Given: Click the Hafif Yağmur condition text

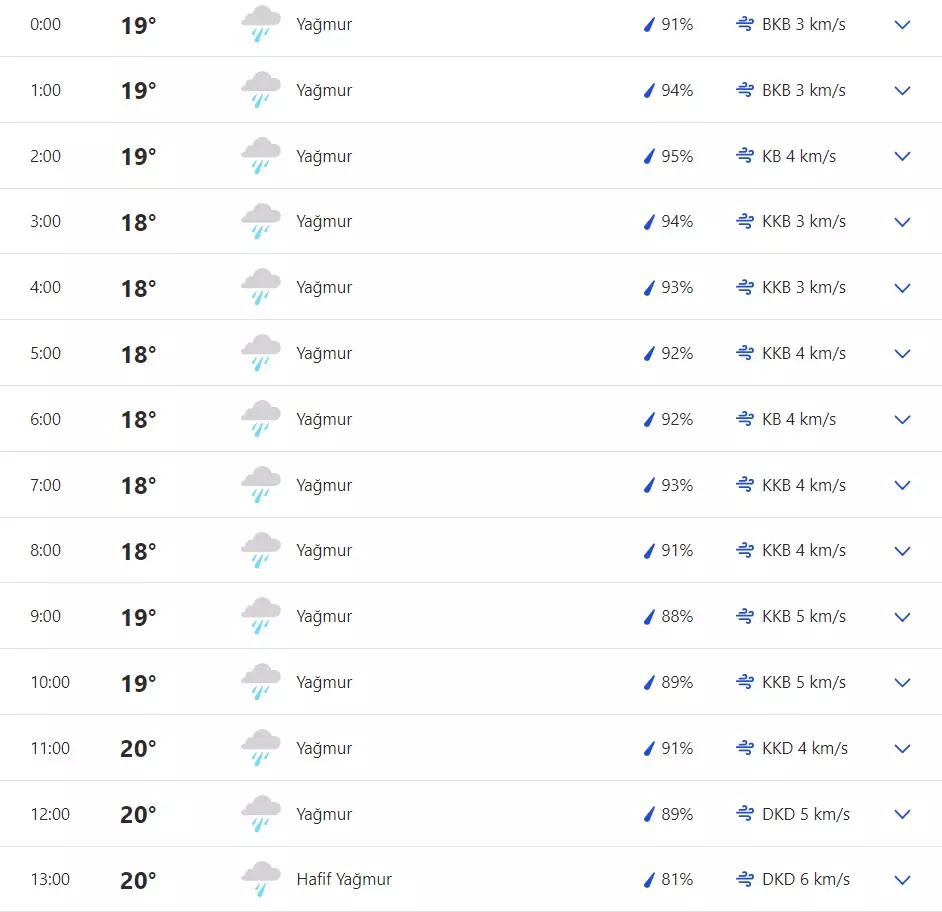Looking at the screenshot, I should tap(344, 880).
